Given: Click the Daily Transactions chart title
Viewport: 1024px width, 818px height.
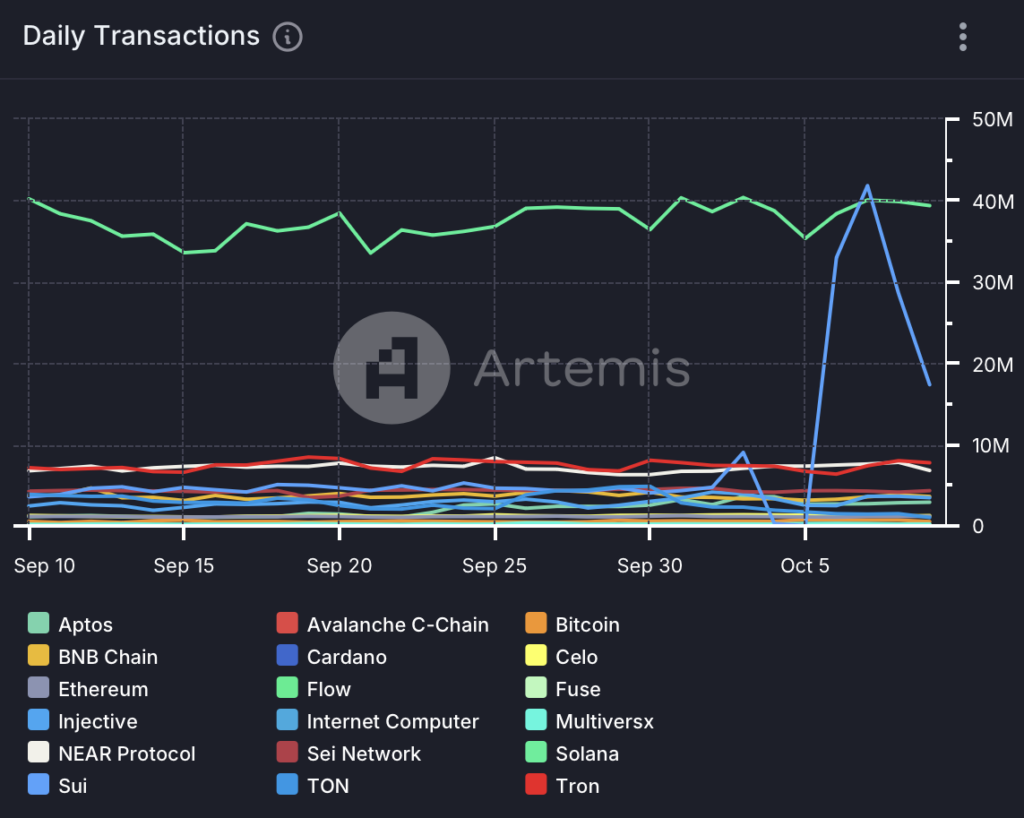Looking at the screenshot, I should (x=141, y=36).
